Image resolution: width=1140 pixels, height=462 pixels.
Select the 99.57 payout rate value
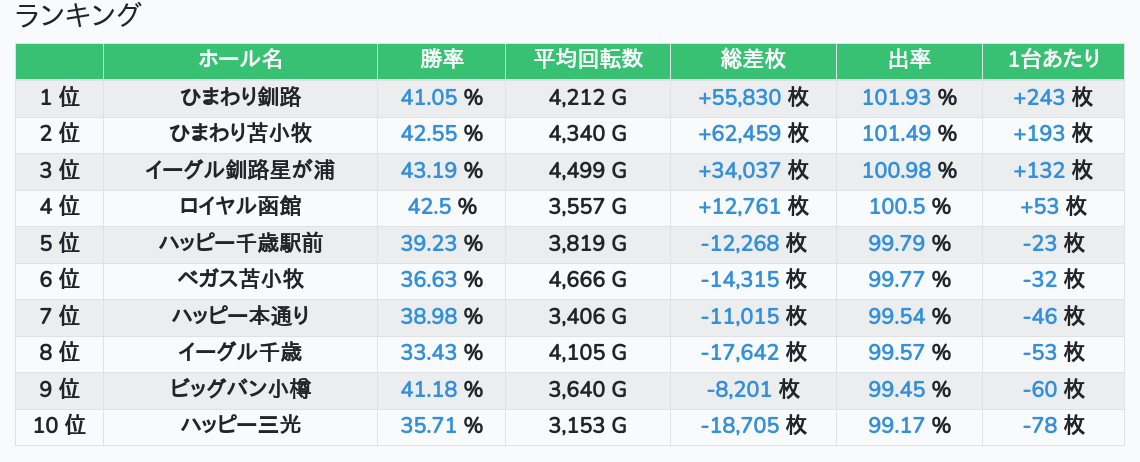coord(896,353)
